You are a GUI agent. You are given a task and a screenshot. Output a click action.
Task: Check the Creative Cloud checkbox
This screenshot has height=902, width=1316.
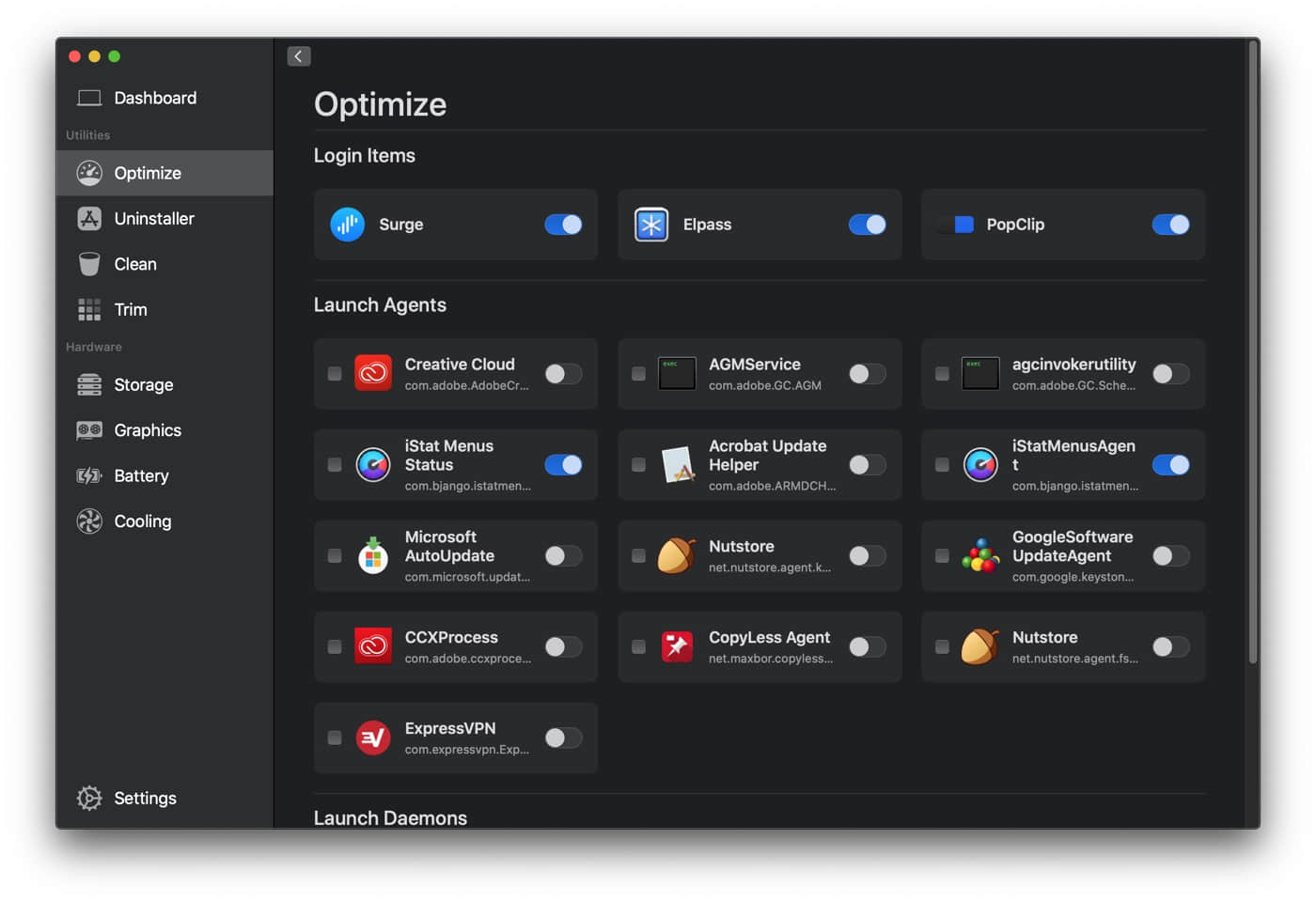coord(335,374)
